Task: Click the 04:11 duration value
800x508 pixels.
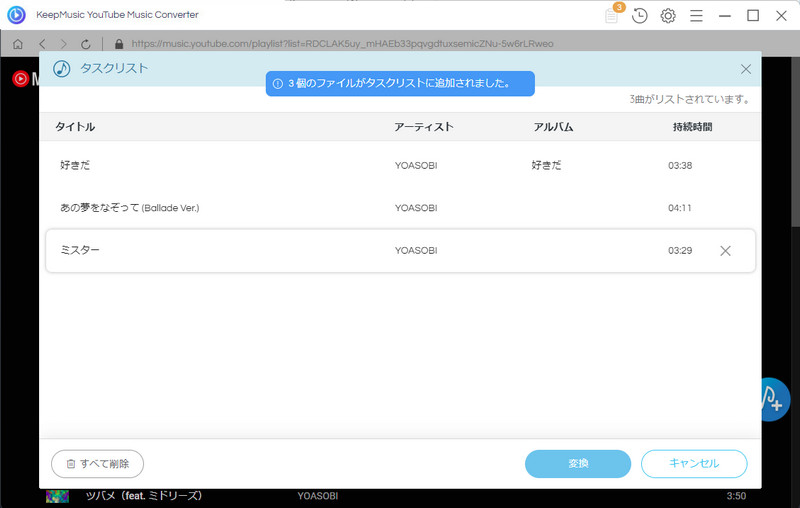Action: point(680,208)
